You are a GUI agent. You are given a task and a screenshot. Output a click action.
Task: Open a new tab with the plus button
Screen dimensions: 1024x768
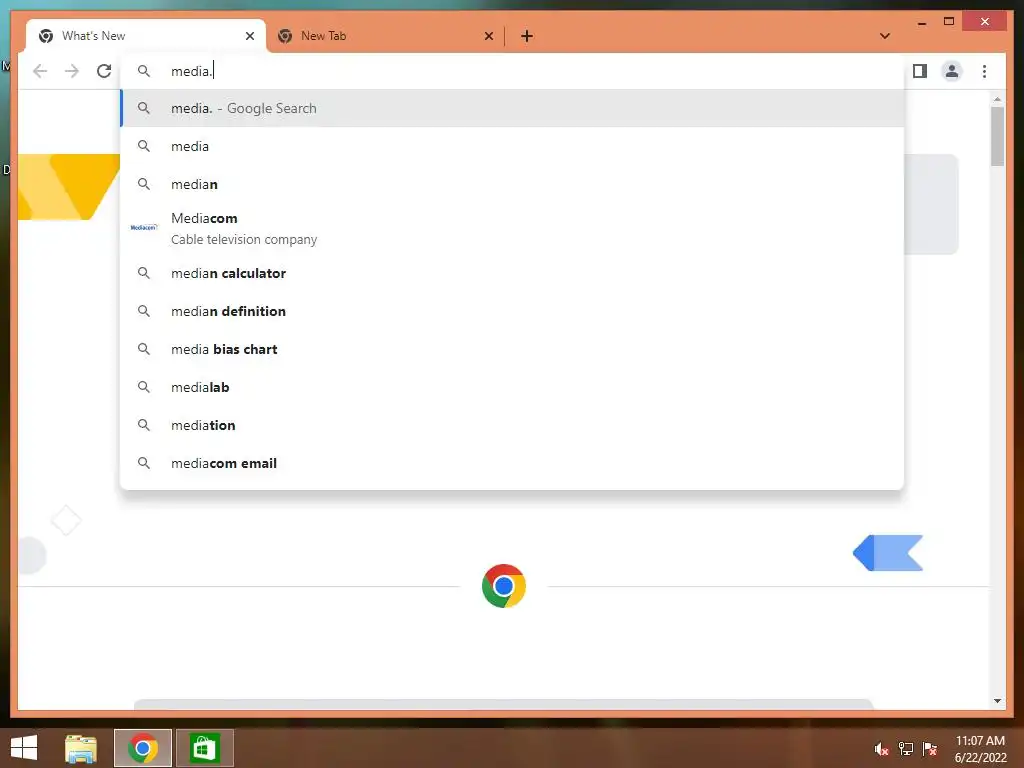click(x=527, y=36)
